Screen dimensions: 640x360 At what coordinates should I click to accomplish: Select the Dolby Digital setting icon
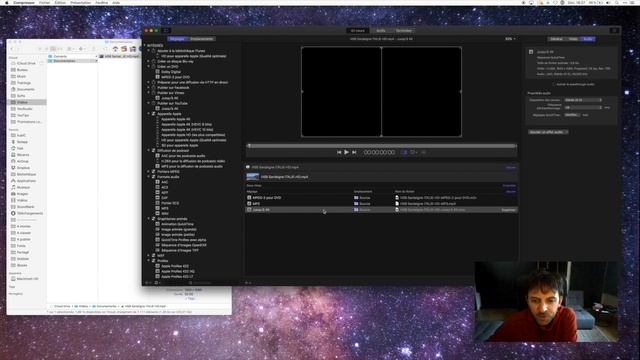pyautogui.click(x=158, y=72)
